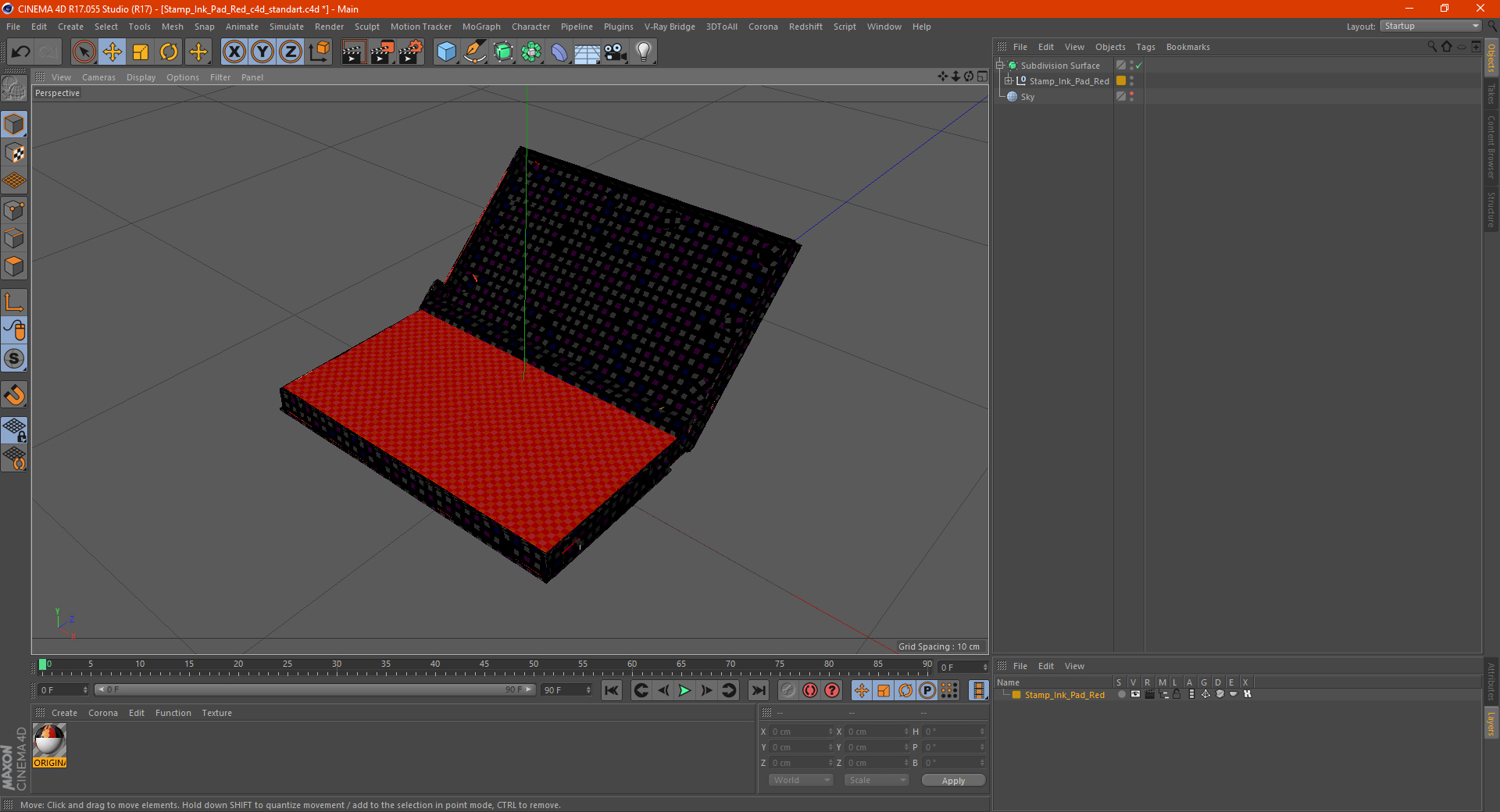This screenshot has width=1500, height=812.
Task: Click the timeline range preview slider
Action: pos(314,690)
